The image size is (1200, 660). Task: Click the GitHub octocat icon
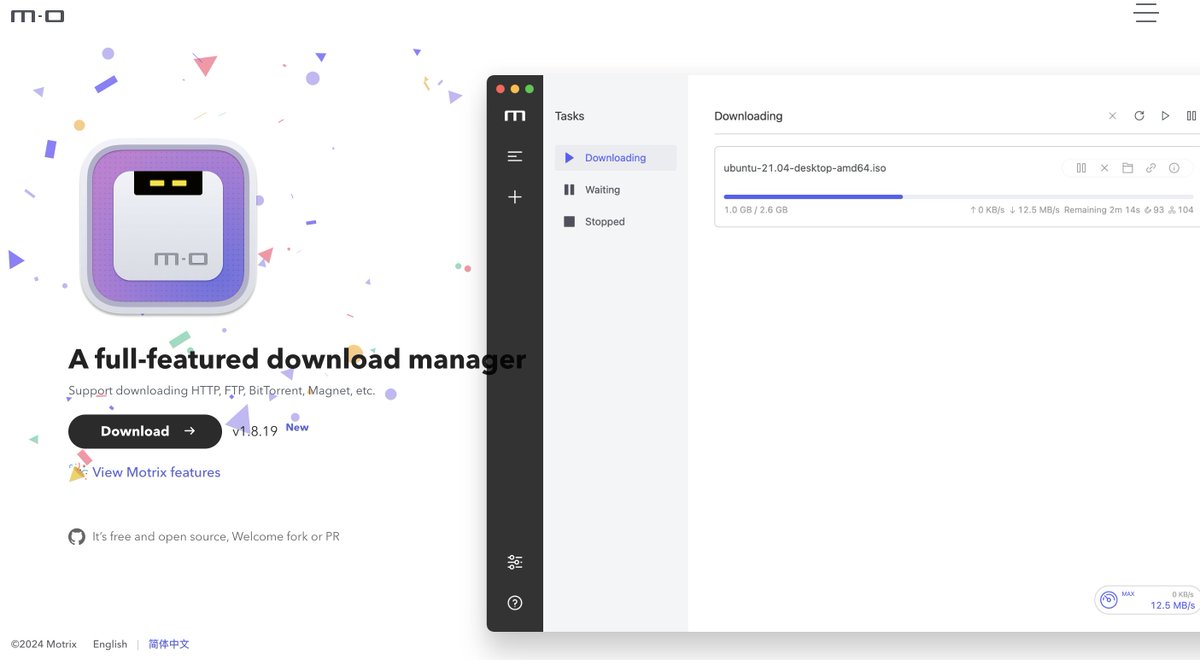(x=77, y=537)
